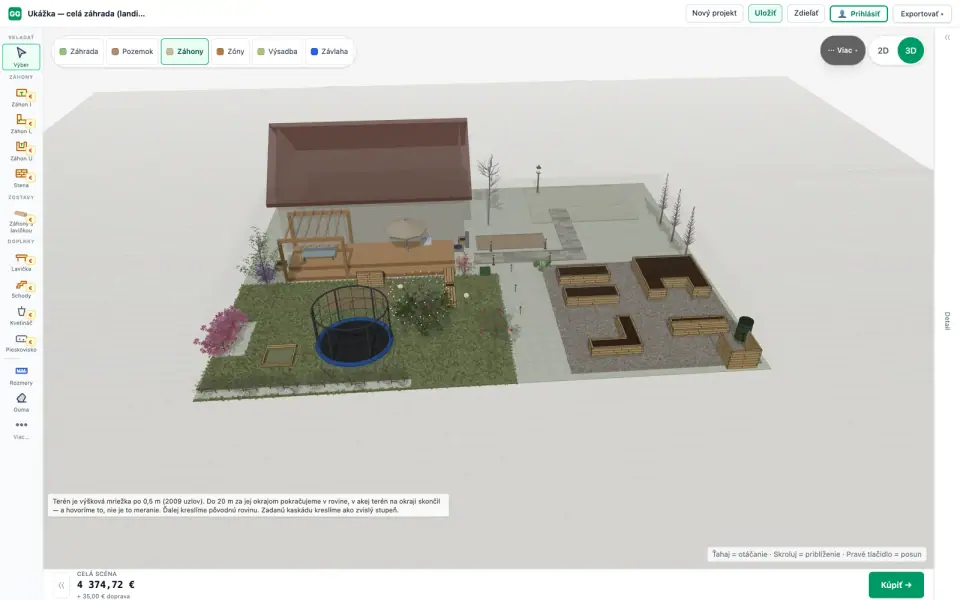
Task: Open the Výsadba tab
Action: [277, 51]
